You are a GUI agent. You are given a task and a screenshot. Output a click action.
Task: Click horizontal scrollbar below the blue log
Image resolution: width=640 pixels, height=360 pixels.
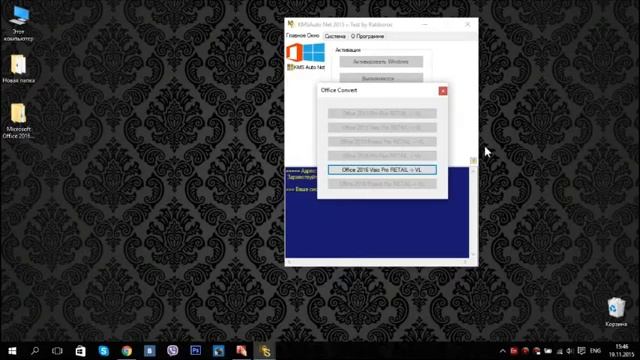click(377, 262)
